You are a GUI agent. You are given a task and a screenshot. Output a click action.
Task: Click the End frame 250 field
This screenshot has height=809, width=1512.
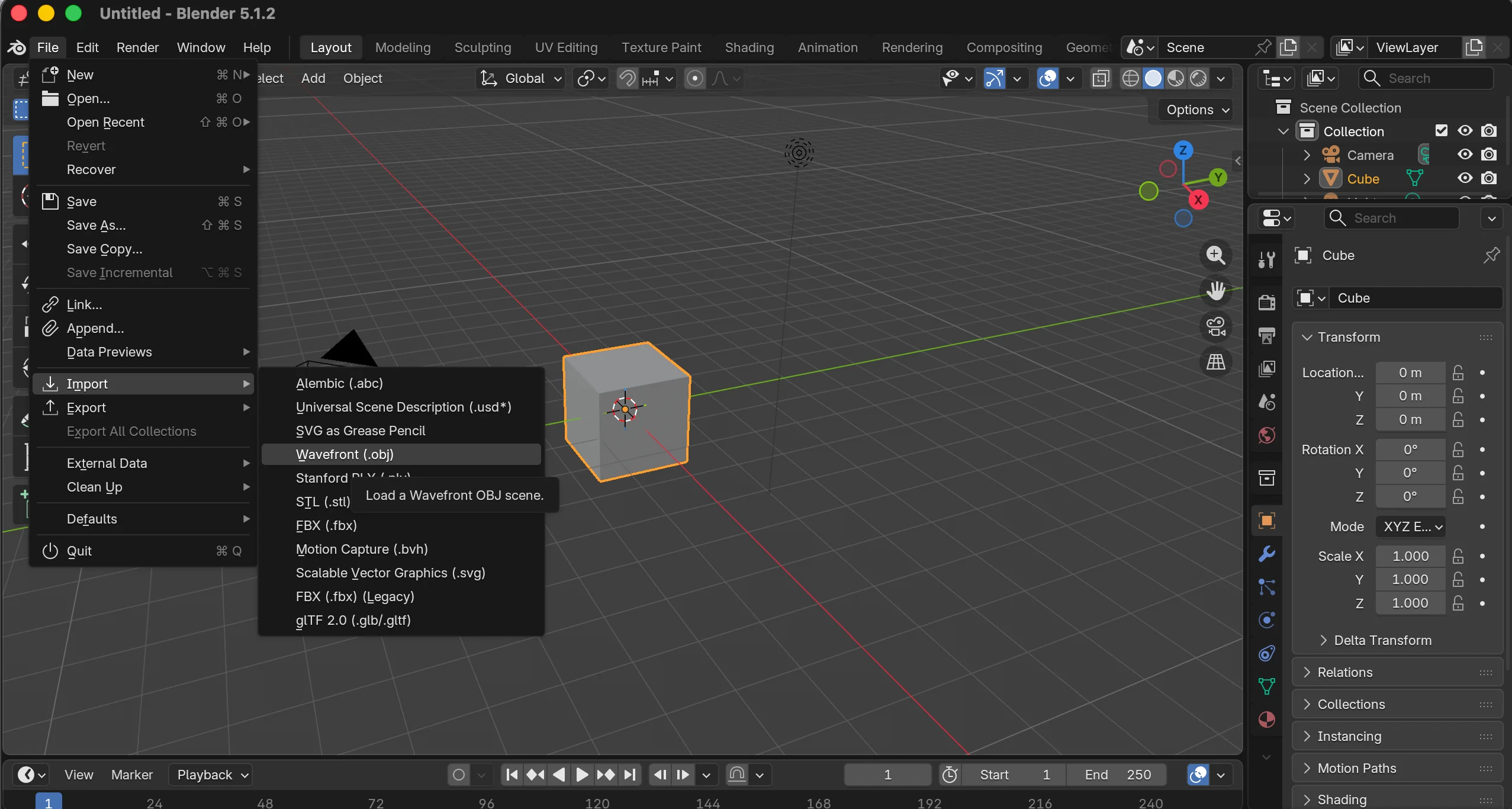pyautogui.click(x=1117, y=775)
